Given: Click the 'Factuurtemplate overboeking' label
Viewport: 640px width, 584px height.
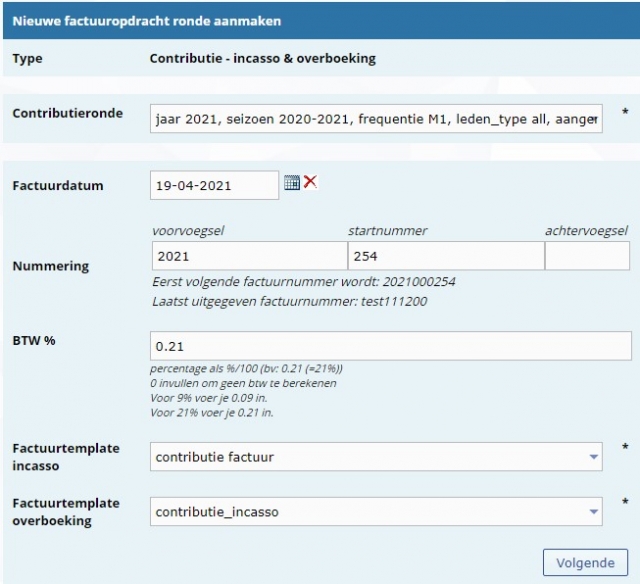Looking at the screenshot, I should coord(65,511).
